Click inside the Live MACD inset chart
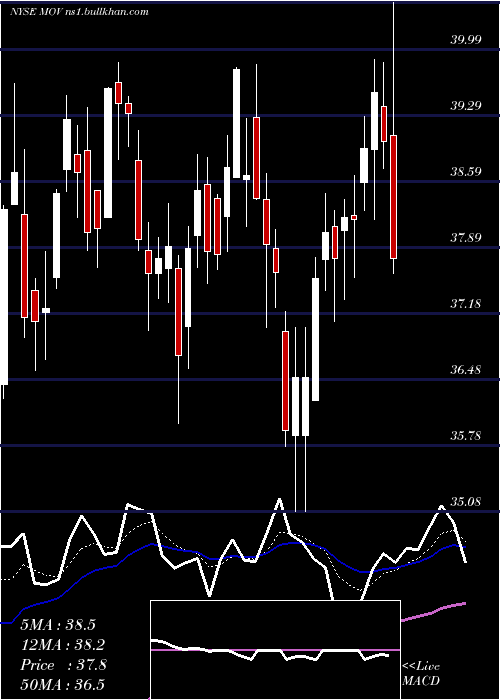The image size is (500, 700). coord(275,650)
